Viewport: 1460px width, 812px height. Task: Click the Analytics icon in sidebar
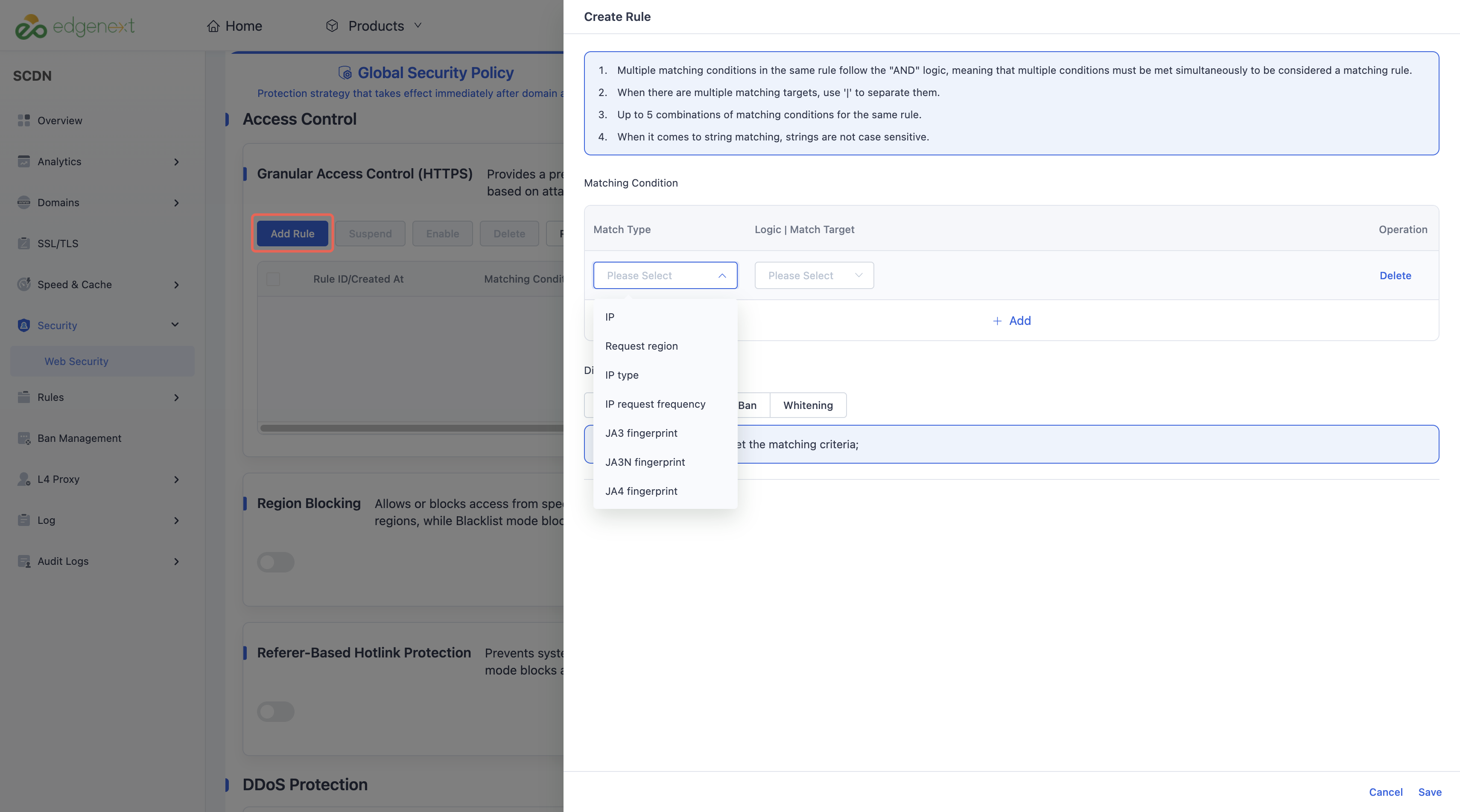coord(23,161)
